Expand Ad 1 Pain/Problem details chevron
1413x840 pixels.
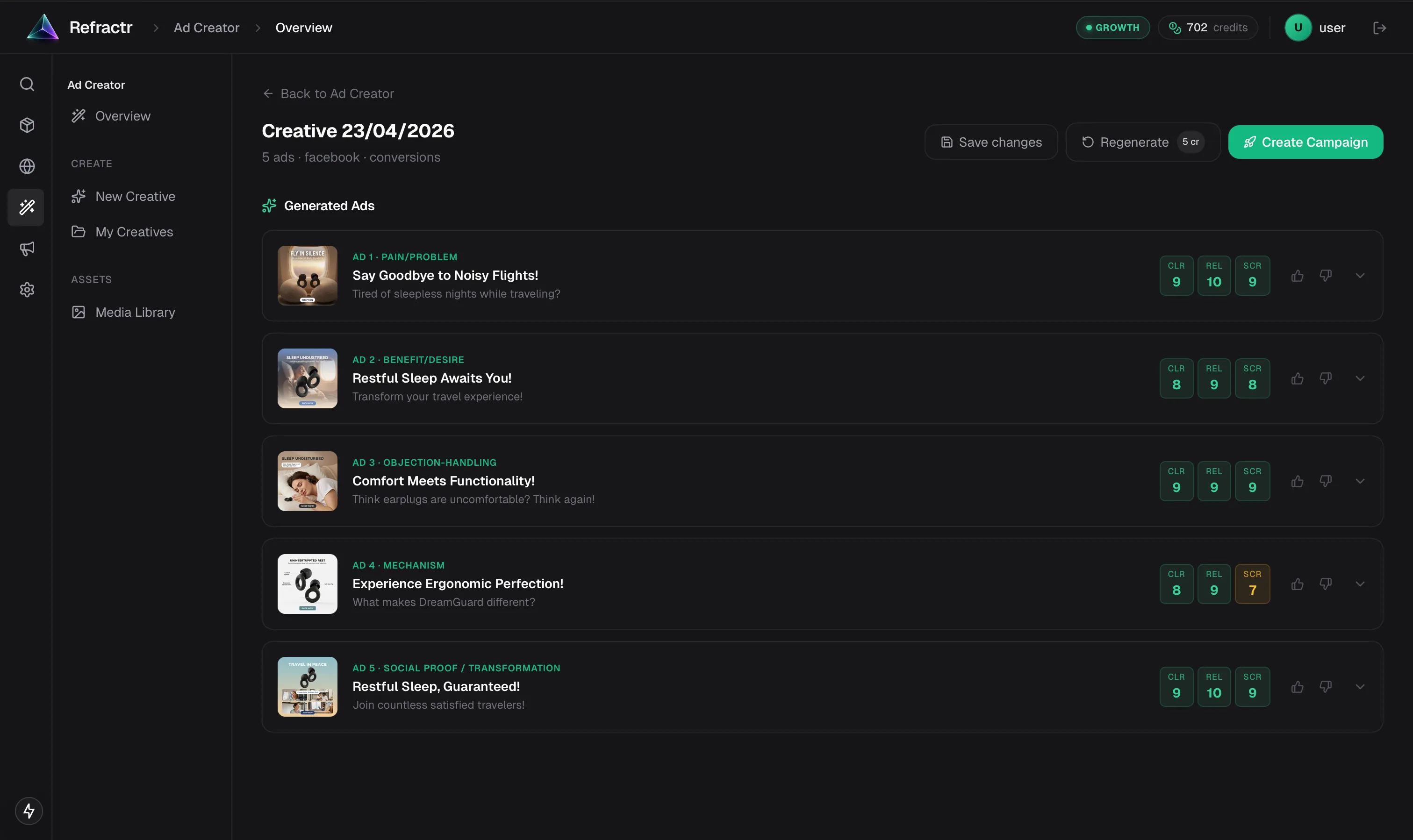click(1360, 276)
